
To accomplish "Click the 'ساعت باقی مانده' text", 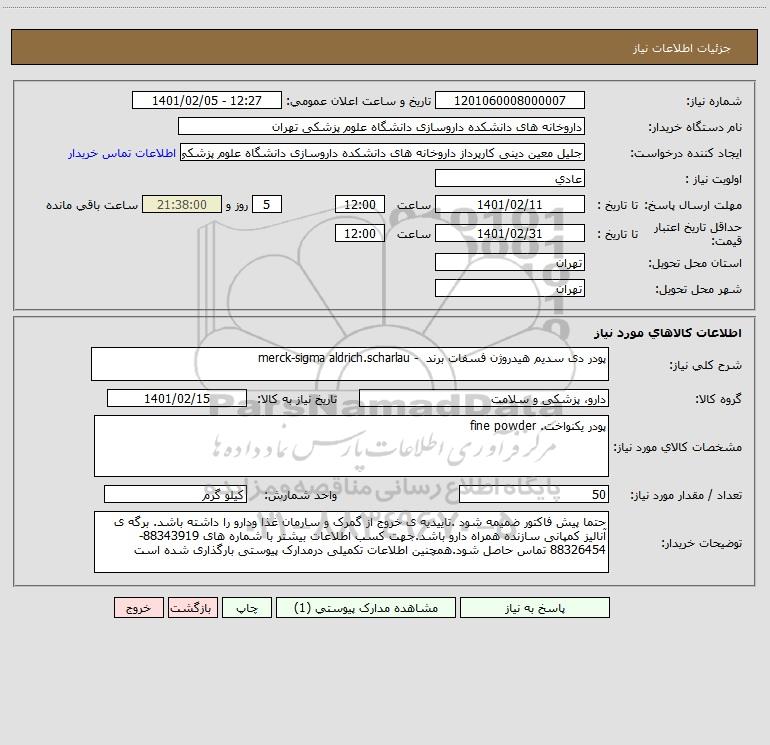I will pyautogui.click(x=92, y=205).
